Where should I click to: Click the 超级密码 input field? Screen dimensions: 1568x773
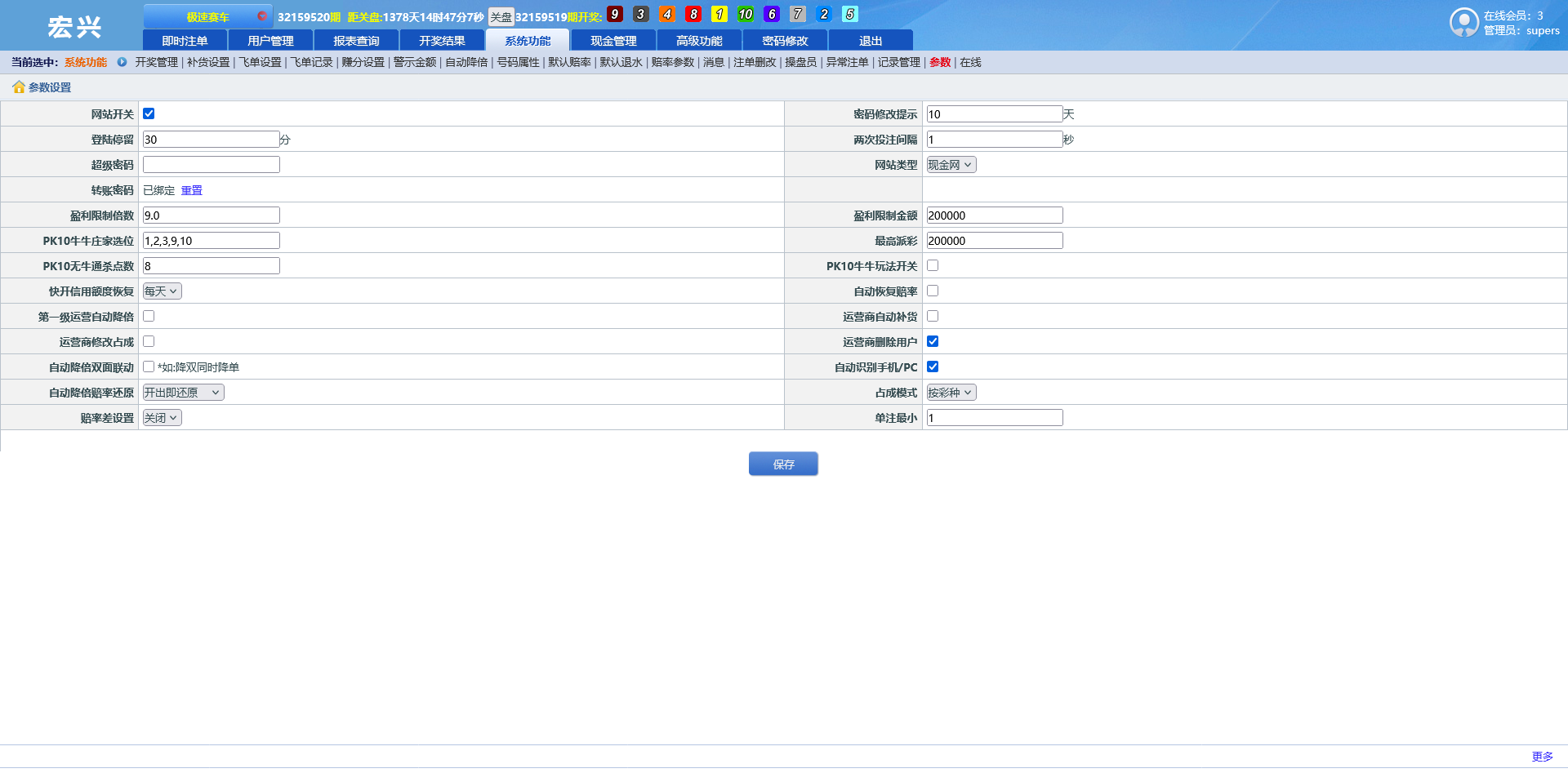point(212,165)
